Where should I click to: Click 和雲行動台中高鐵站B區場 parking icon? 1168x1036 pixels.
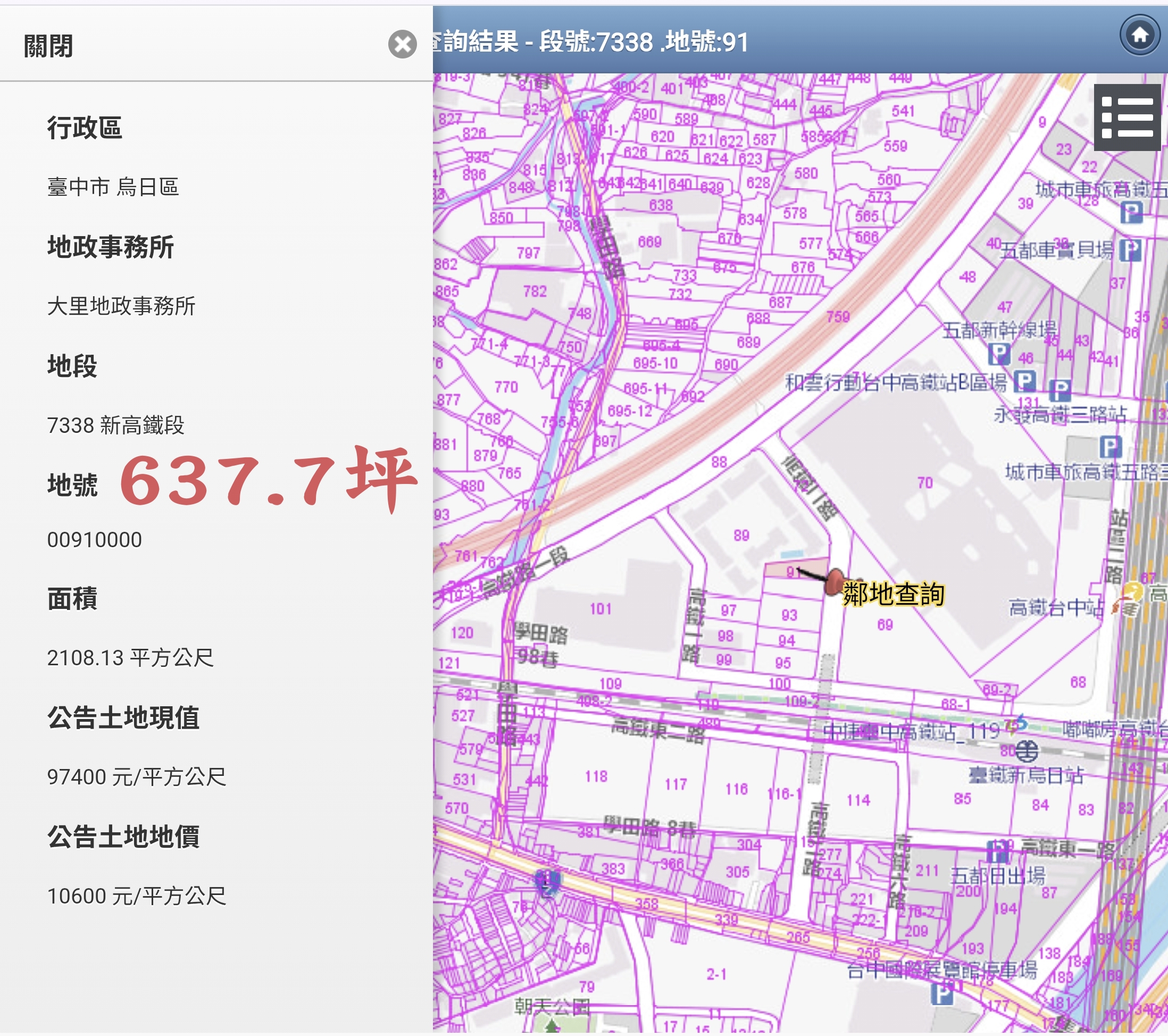(x=1024, y=381)
